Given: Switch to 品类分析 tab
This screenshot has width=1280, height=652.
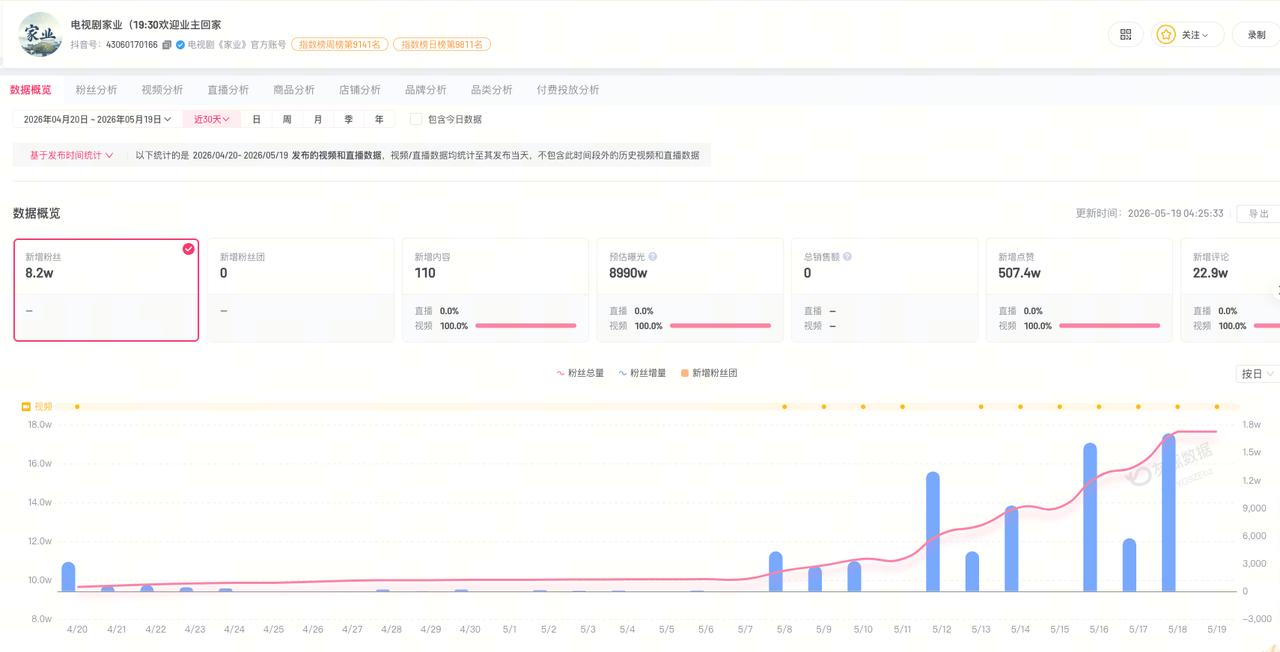Looking at the screenshot, I should click(x=492, y=90).
